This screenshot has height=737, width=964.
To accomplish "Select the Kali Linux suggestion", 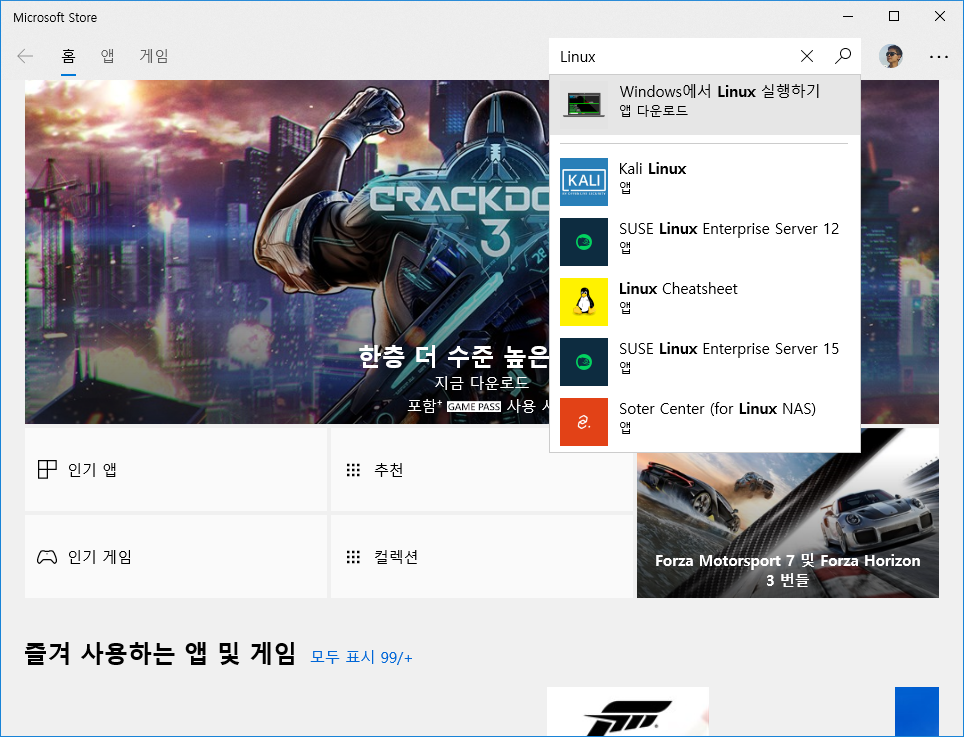I will tap(705, 181).
